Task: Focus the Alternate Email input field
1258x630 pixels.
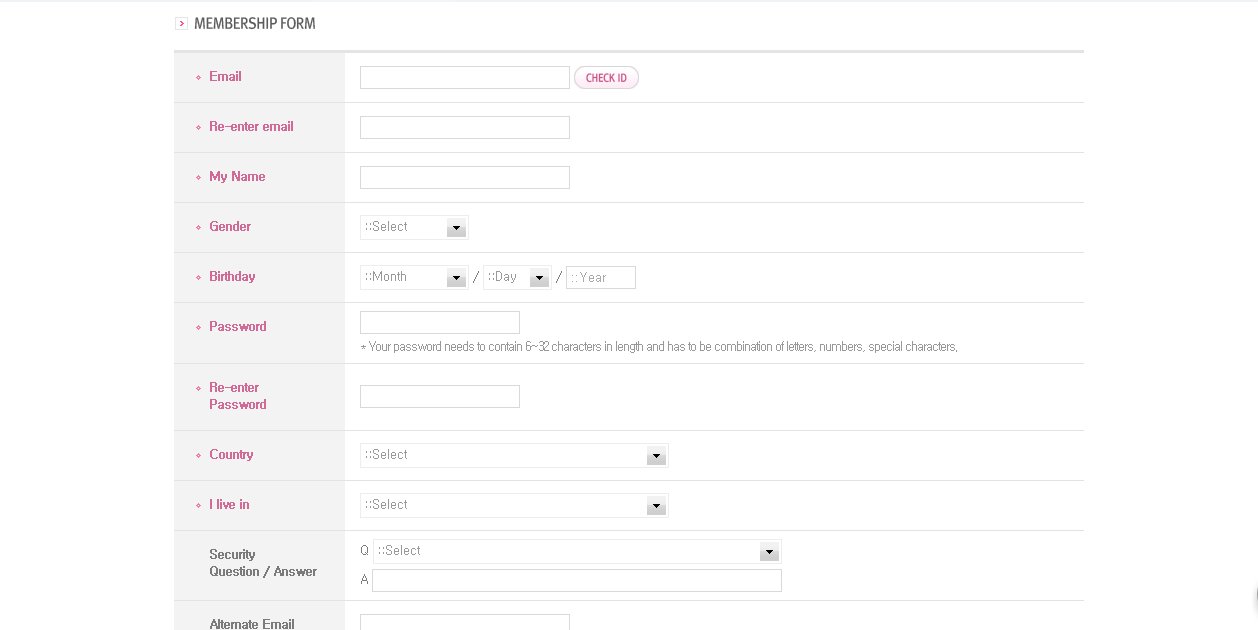Action: [464, 623]
